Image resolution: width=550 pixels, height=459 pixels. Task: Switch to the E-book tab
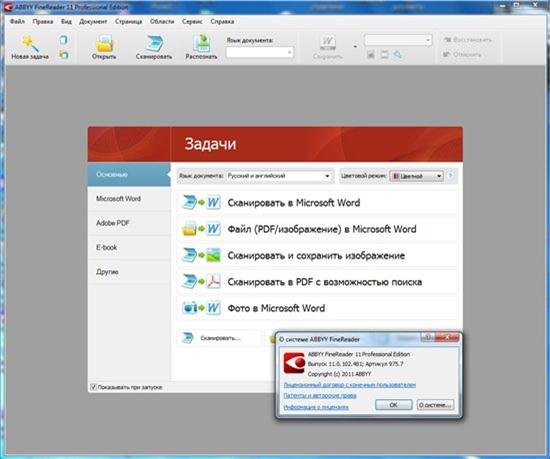click(129, 247)
